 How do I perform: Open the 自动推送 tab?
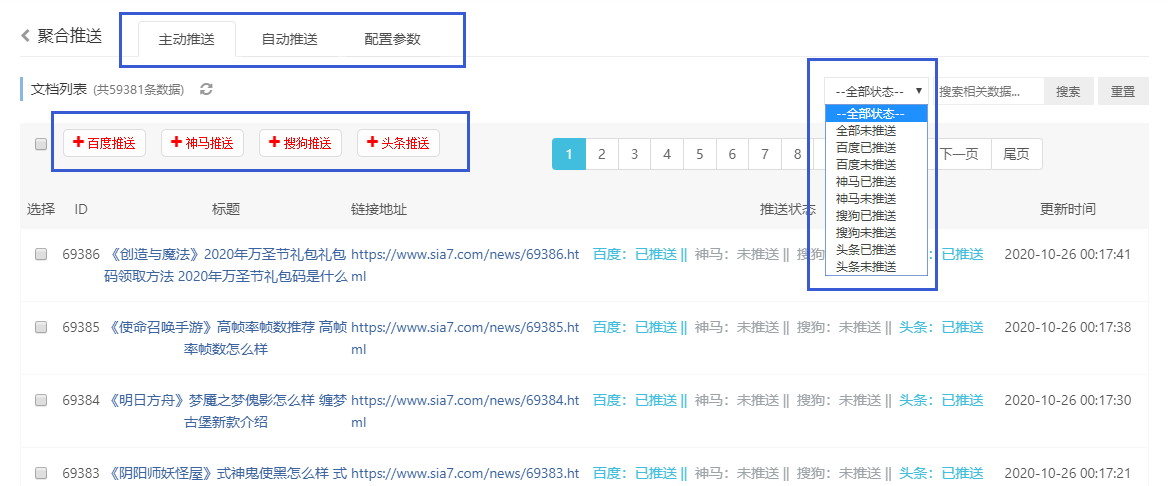(290, 40)
